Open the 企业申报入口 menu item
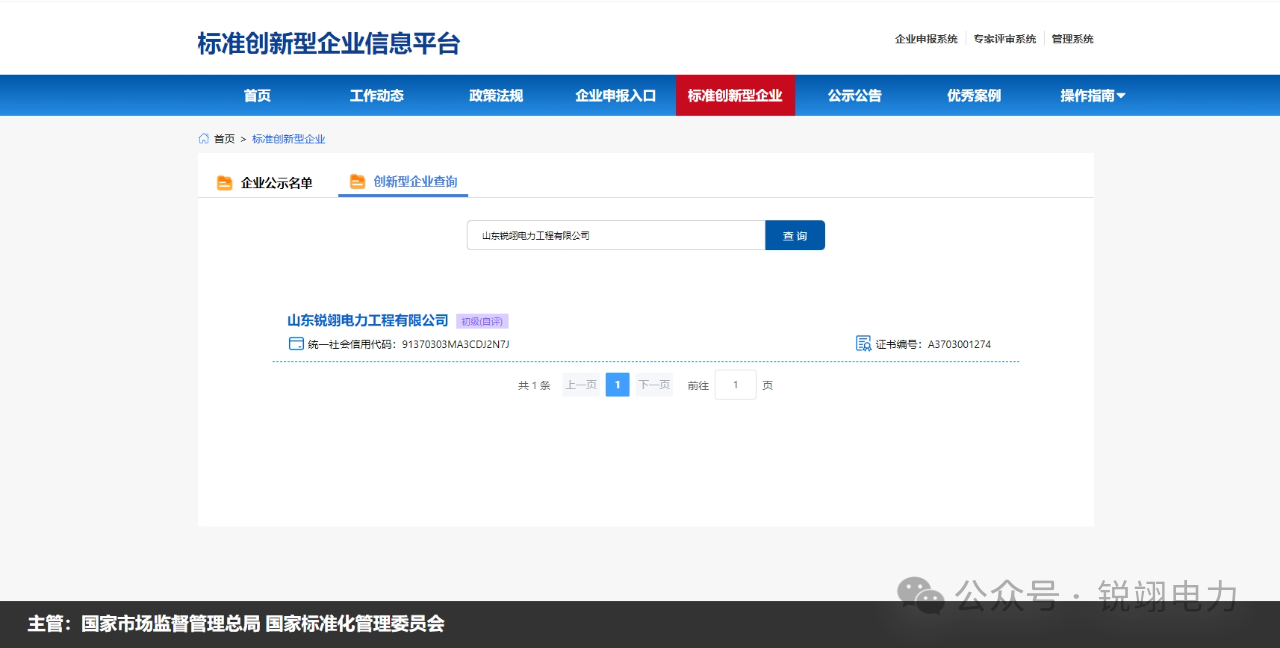The height and width of the screenshot is (648, 1280). click(616, 96)
